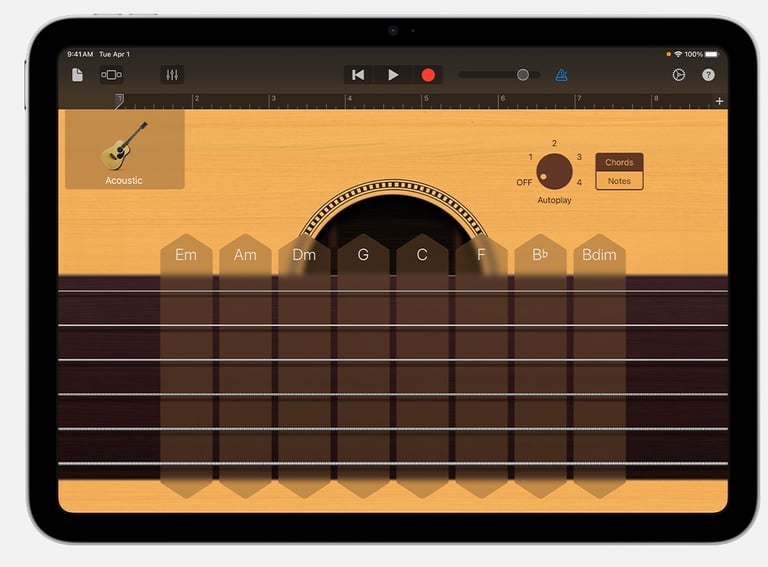The height and width of the screenshot is (567, 768).
Task: Jump to bar 4 on ruler
Action: tap(349, 98)
